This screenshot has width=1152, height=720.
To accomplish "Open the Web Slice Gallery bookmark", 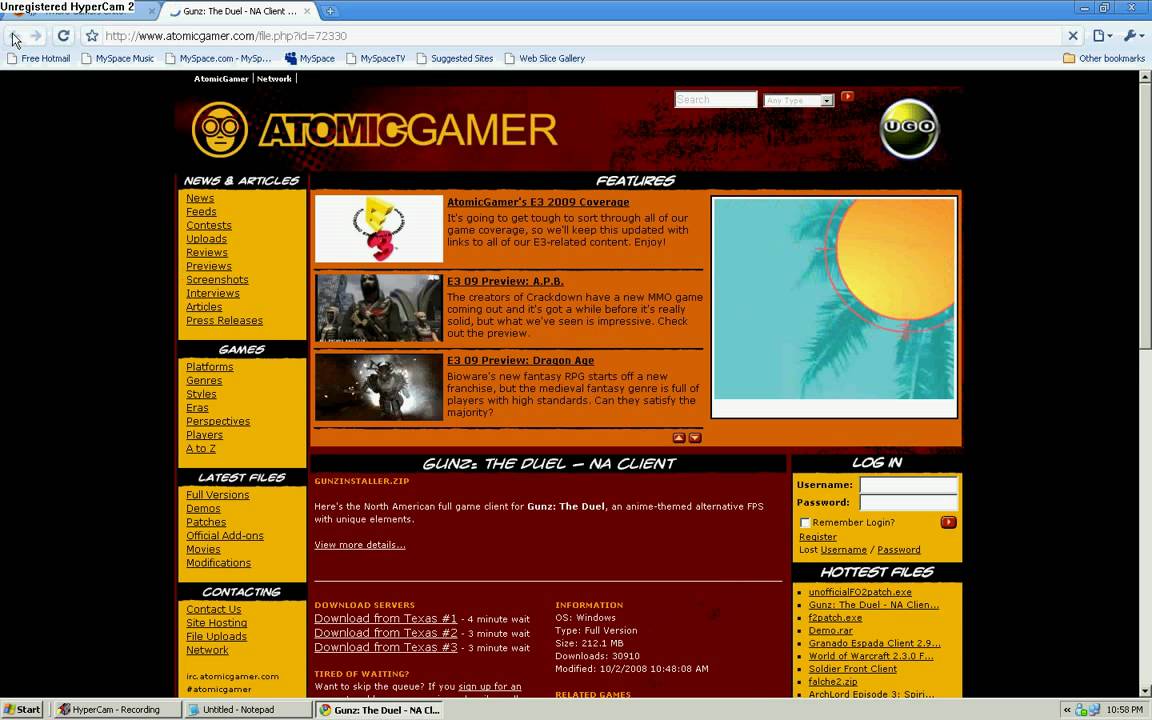I will tap(545, 58).
